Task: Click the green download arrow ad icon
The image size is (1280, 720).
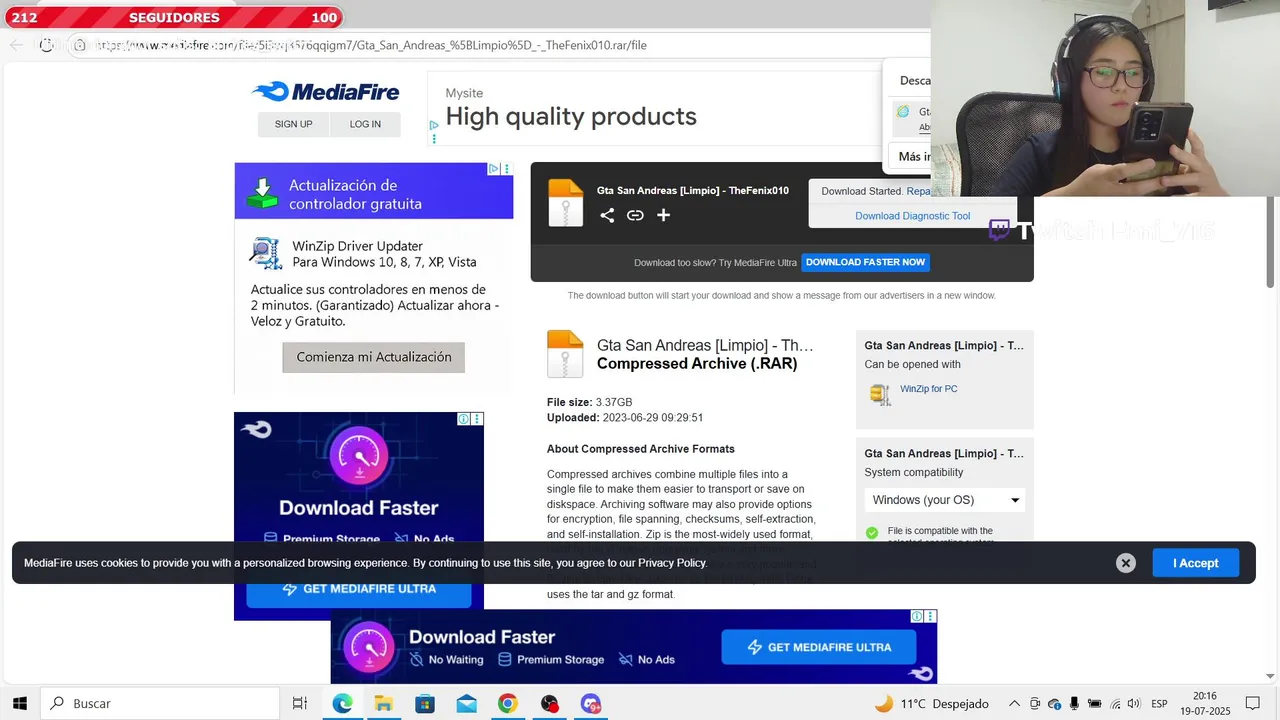Action: pos(262,193)
